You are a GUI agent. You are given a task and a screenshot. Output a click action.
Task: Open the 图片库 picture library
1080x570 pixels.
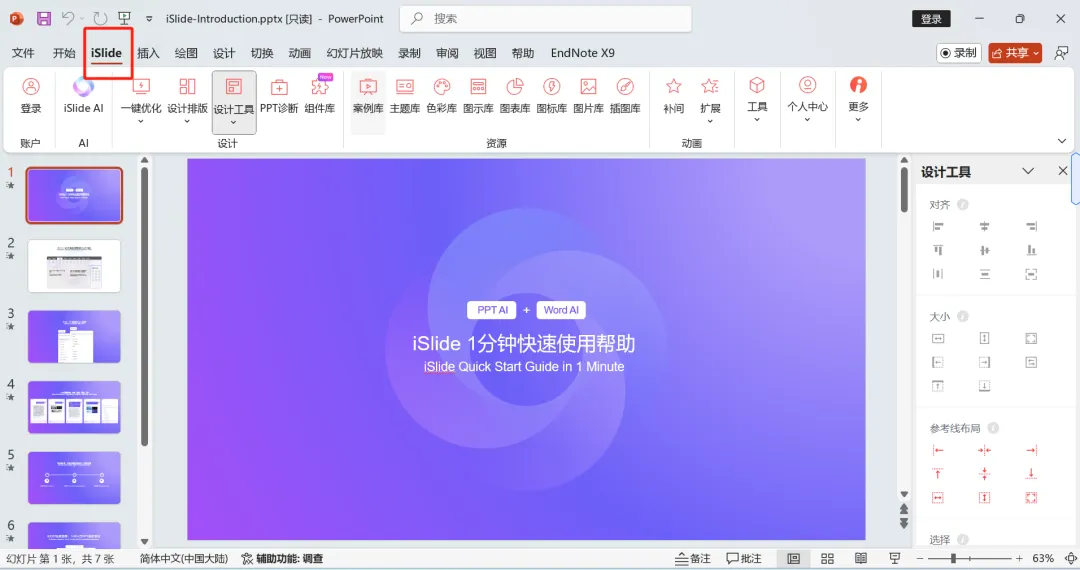(588, 95)
